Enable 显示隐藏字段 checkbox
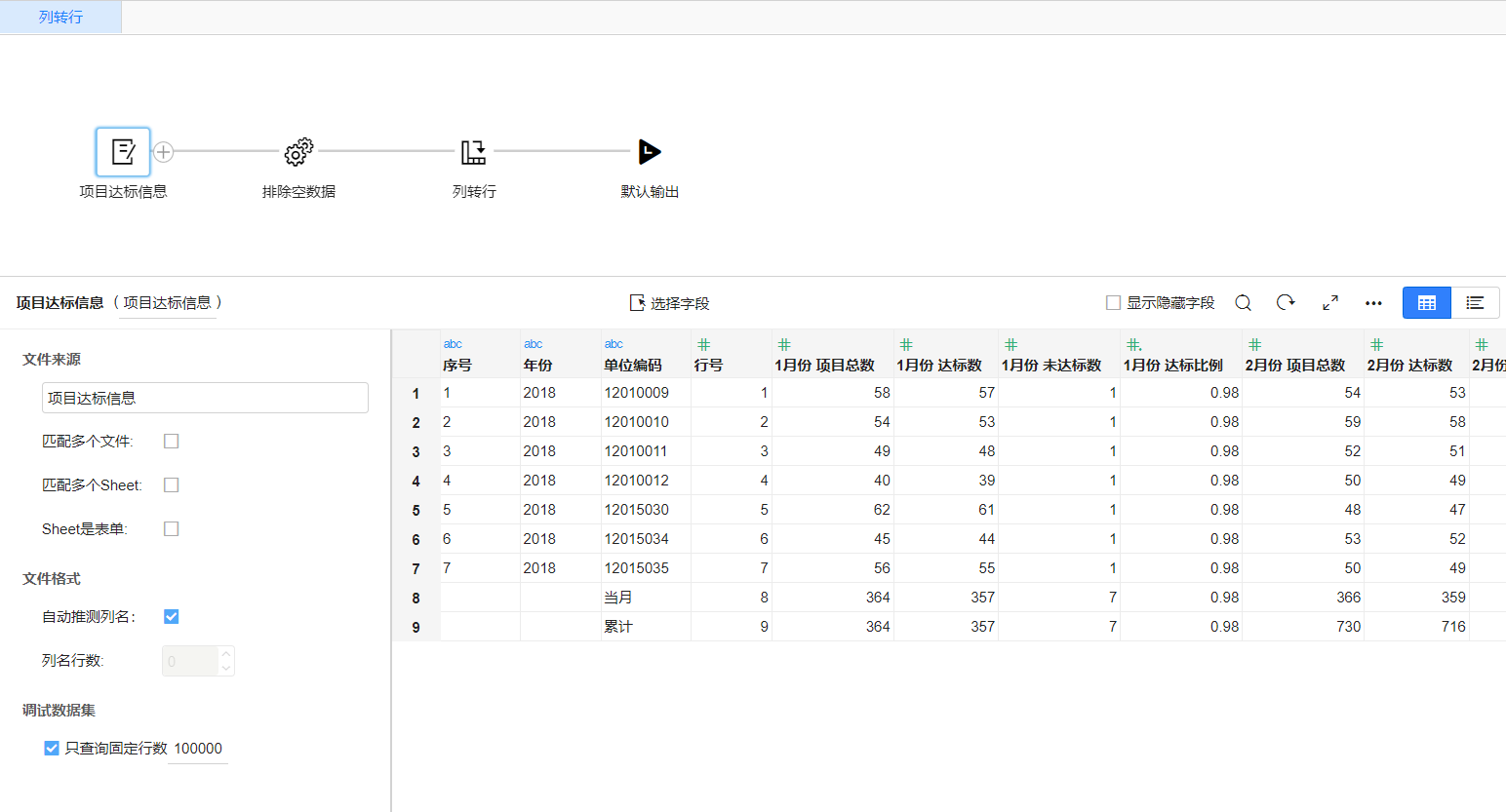 [1113, 303]
